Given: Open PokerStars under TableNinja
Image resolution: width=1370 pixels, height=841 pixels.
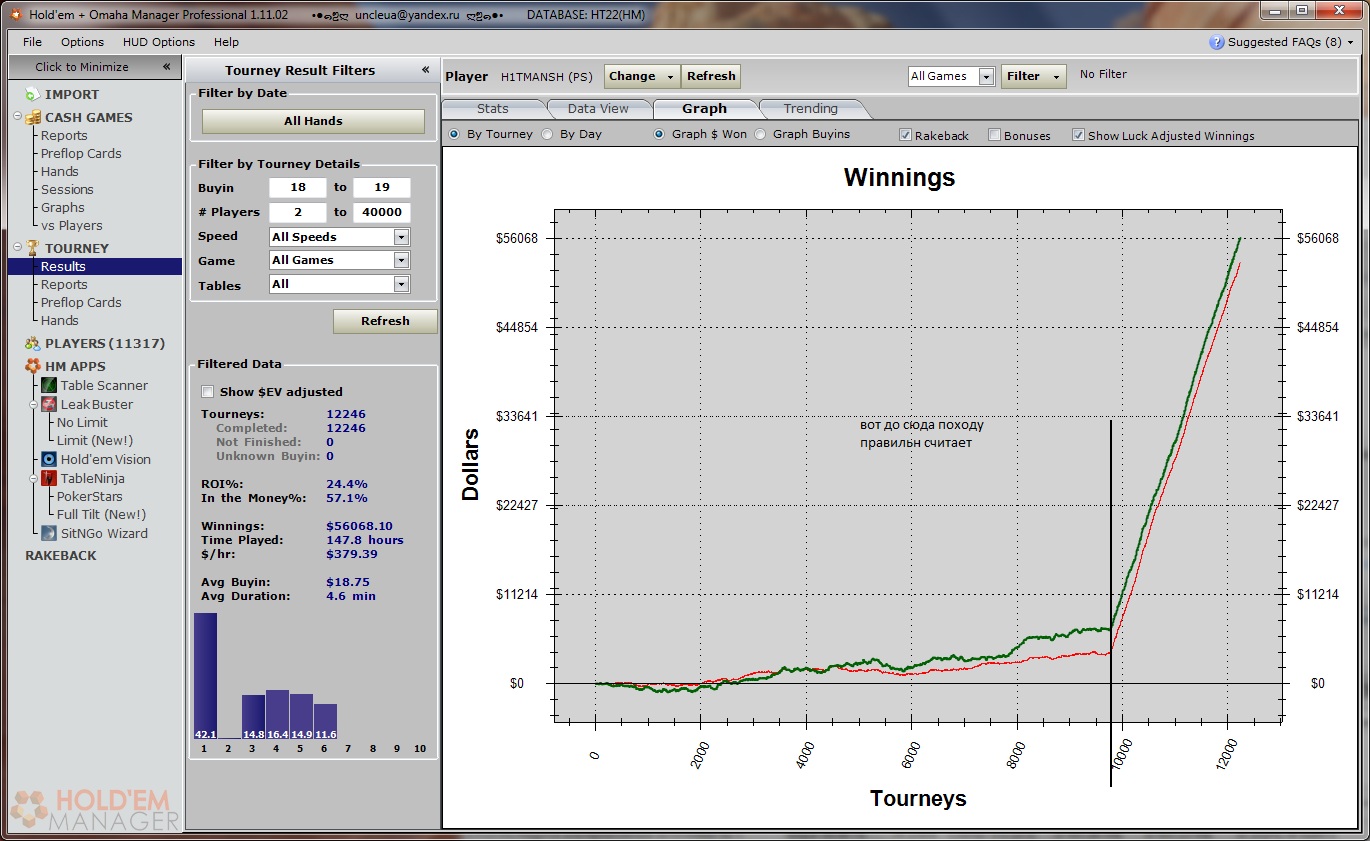Looking at the screenshot, I should pyautogui.click(x=90, y=496).
